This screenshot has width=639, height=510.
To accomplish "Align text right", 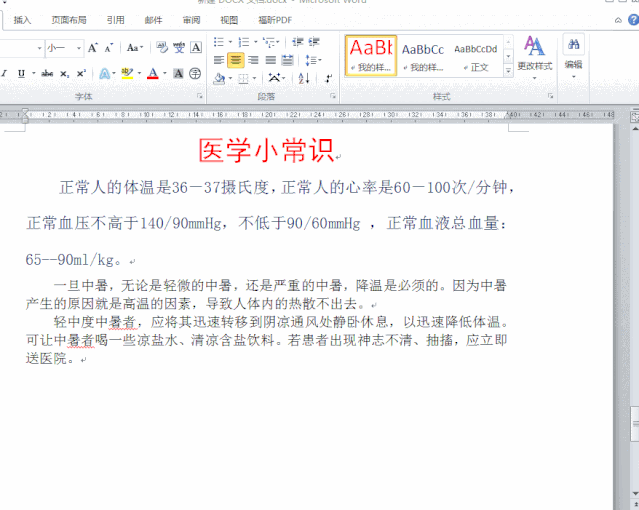I will [253, 60].
